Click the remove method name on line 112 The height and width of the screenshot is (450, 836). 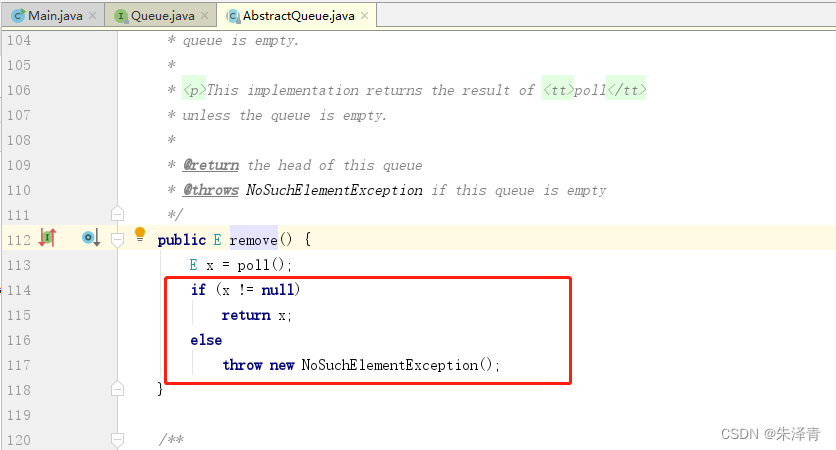[253, 240]
